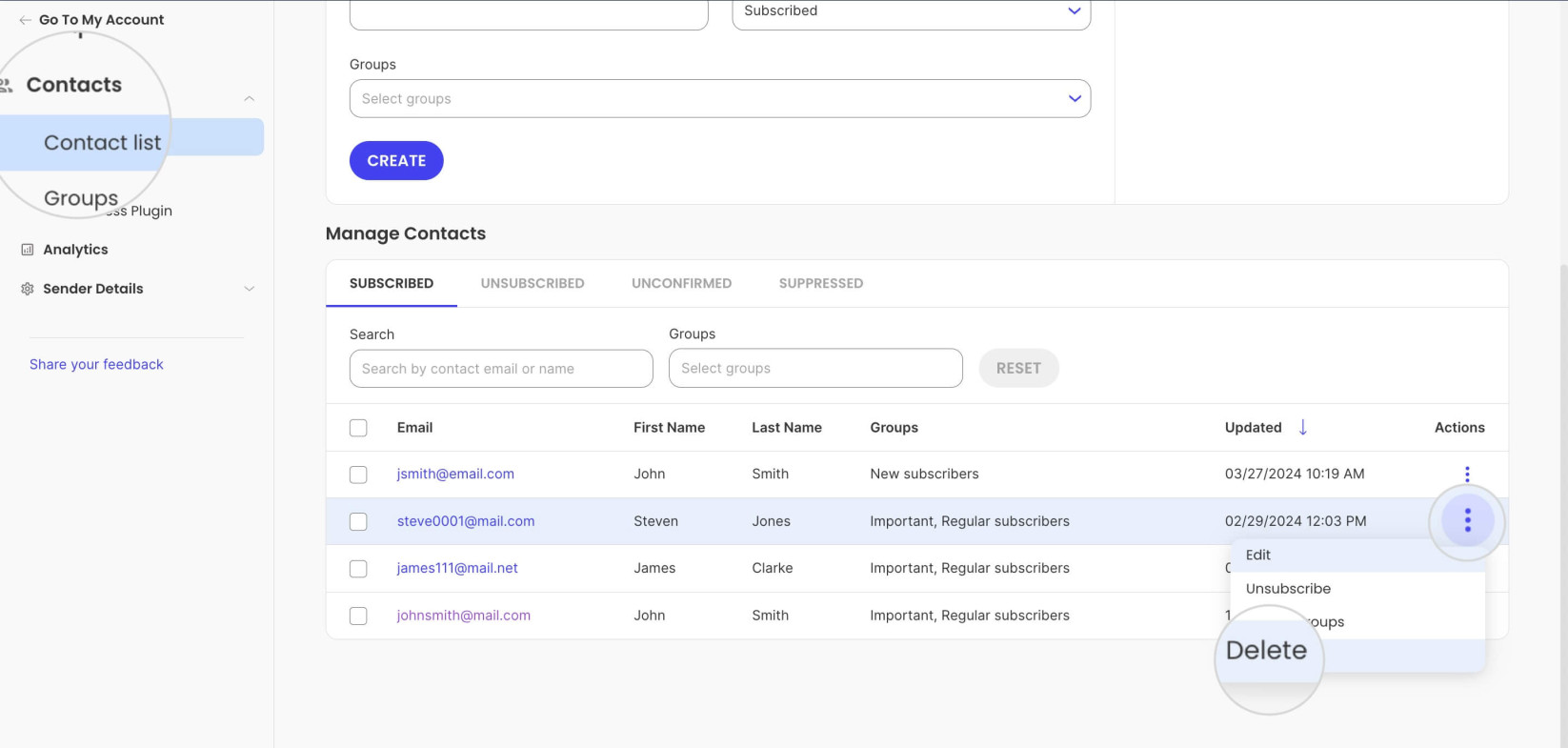Click the Create button
The width and height of the screenshot is (1568, 748).
[x=396, y=160]
